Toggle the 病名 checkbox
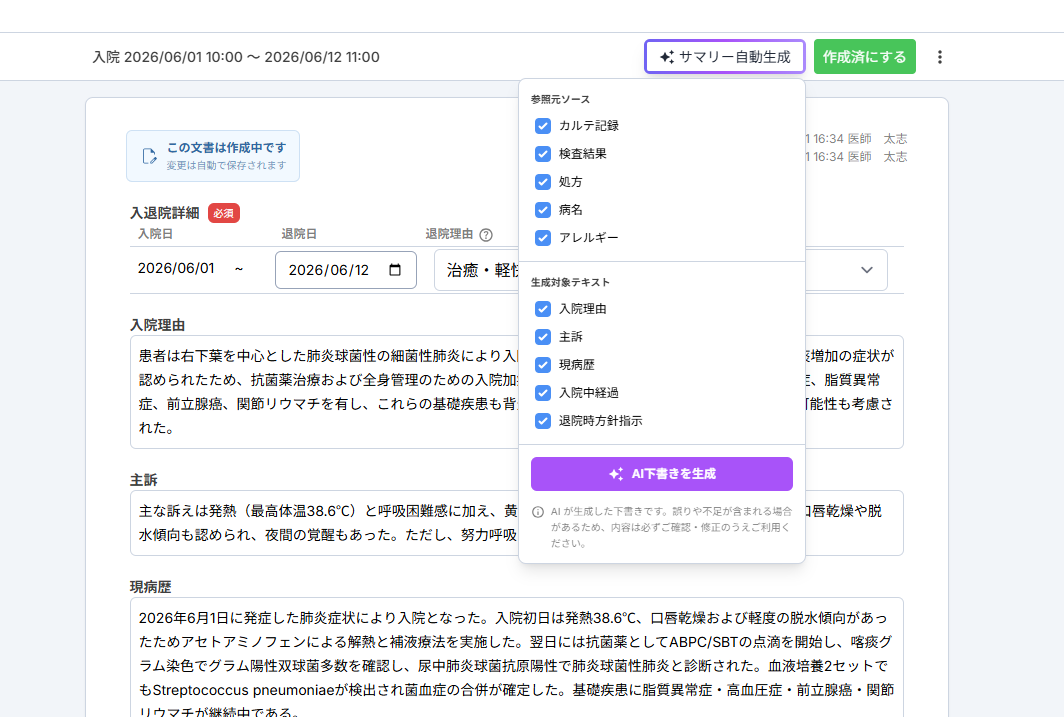1064x717 pixels. pyautogui.click(x=543, y=210)
